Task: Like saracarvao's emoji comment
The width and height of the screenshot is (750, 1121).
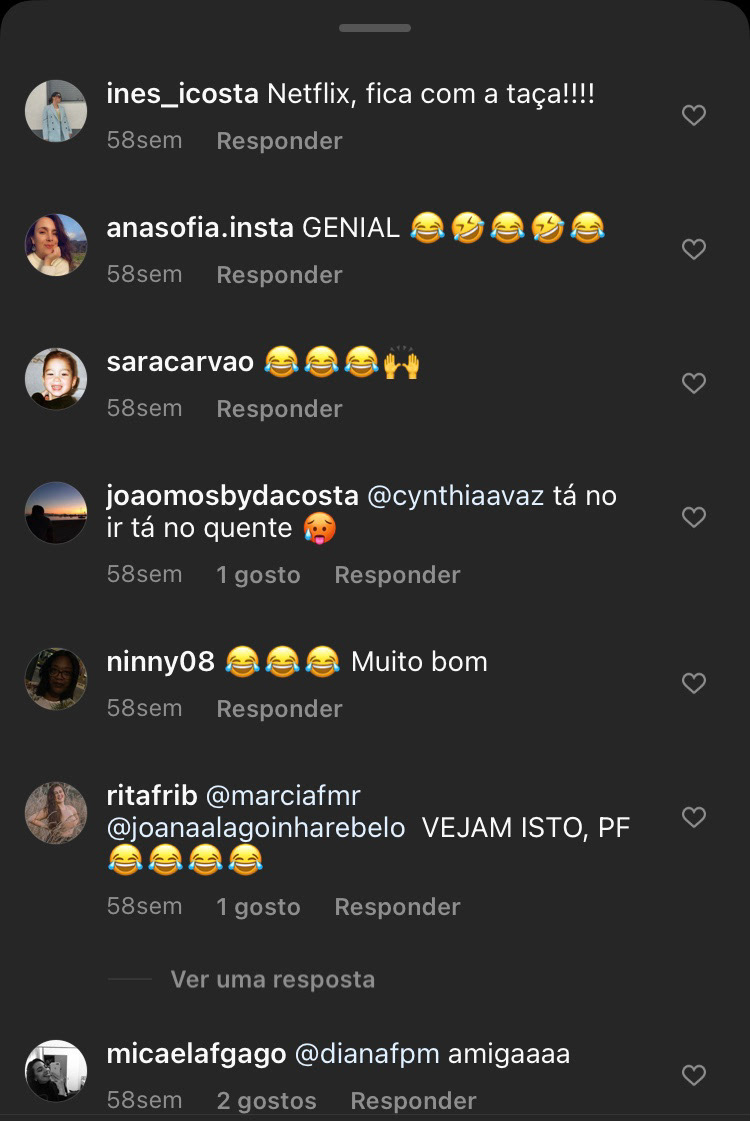Action: (694, 383)
